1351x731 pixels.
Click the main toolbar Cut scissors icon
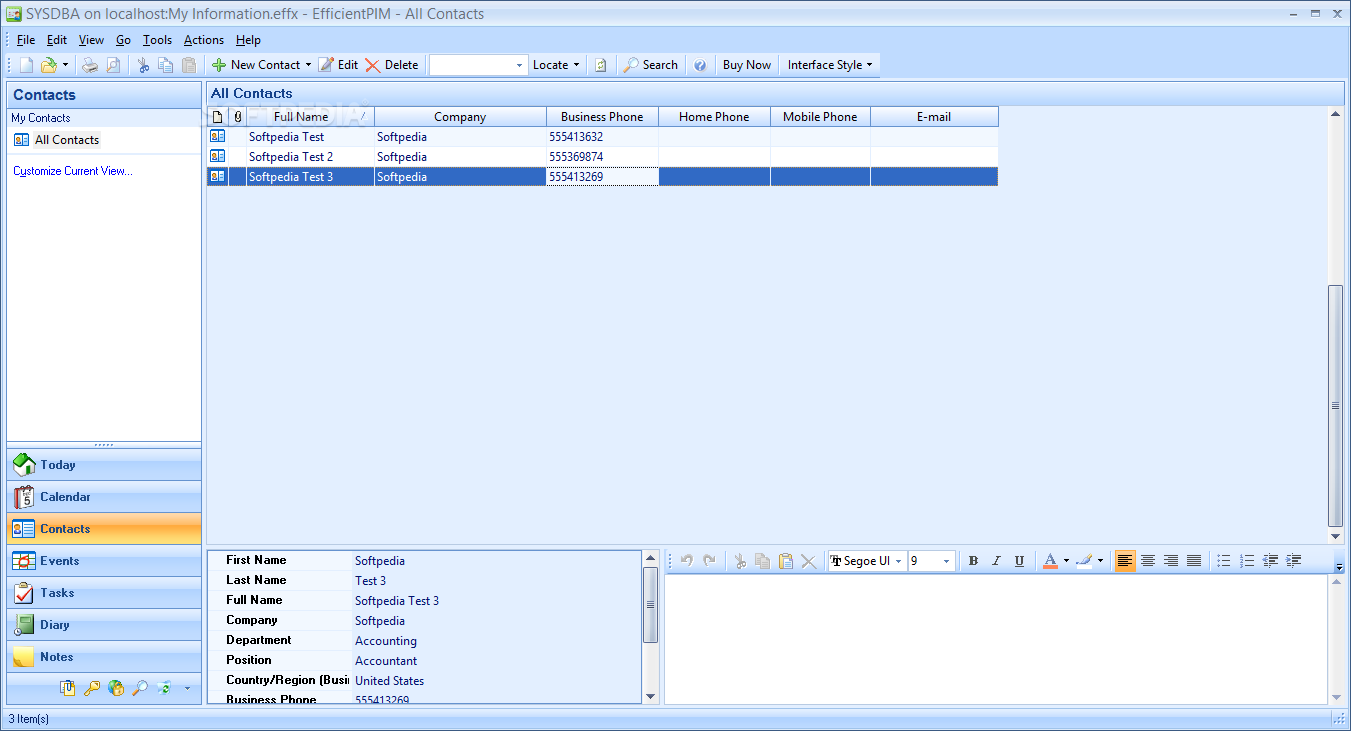(x=143, y=65)
